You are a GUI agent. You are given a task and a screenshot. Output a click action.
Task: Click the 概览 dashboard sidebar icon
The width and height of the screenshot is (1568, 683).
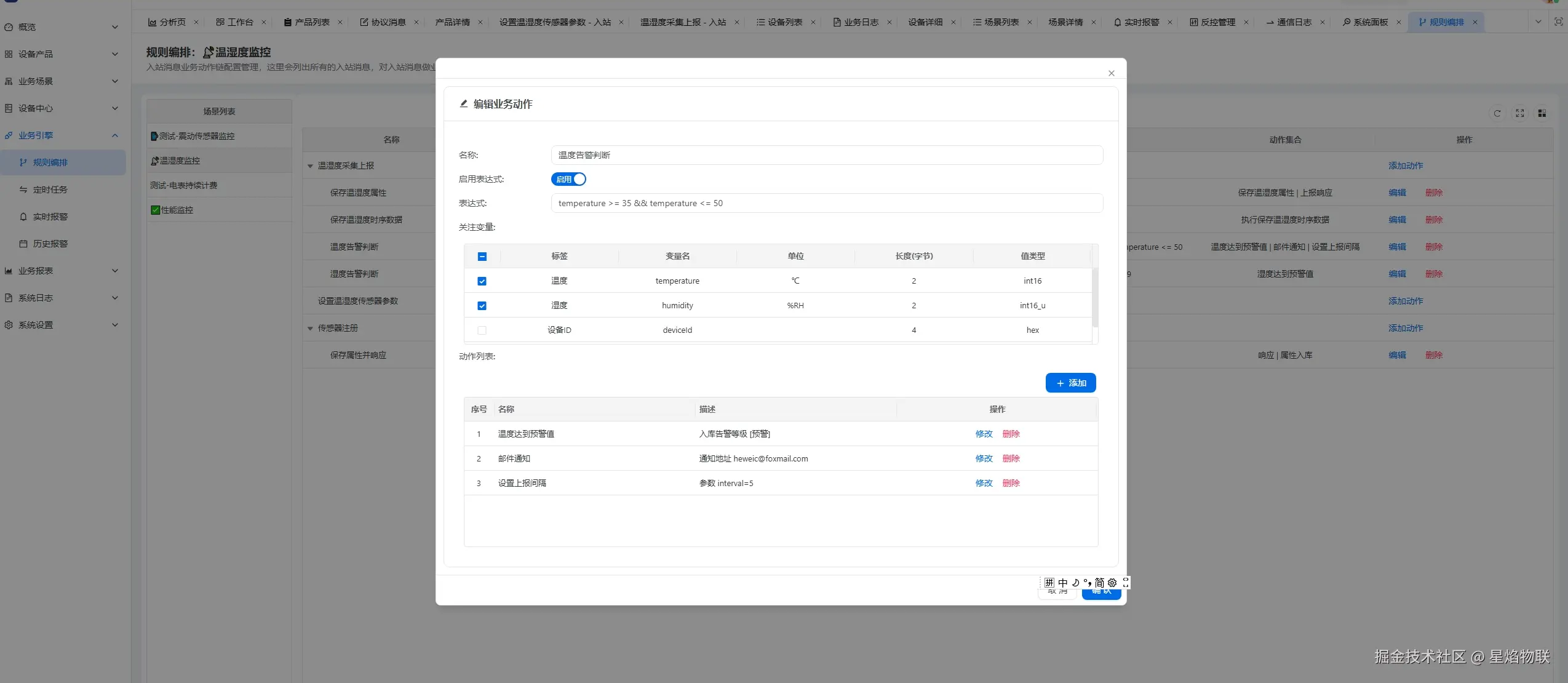pyautogui.click(x=9, y=27)
